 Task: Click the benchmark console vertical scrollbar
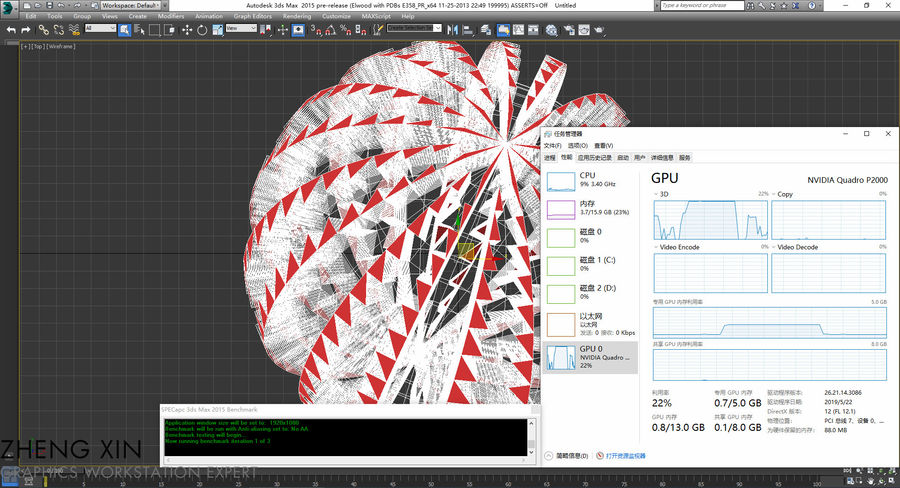[532, 437]
